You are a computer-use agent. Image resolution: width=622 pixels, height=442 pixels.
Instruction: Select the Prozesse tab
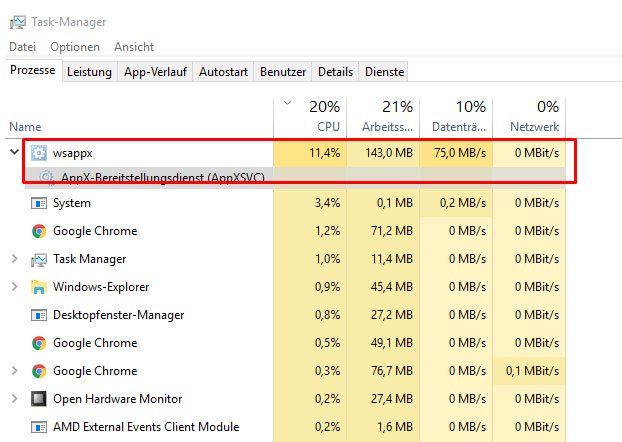pyautogui.click(x=33, y=70)
